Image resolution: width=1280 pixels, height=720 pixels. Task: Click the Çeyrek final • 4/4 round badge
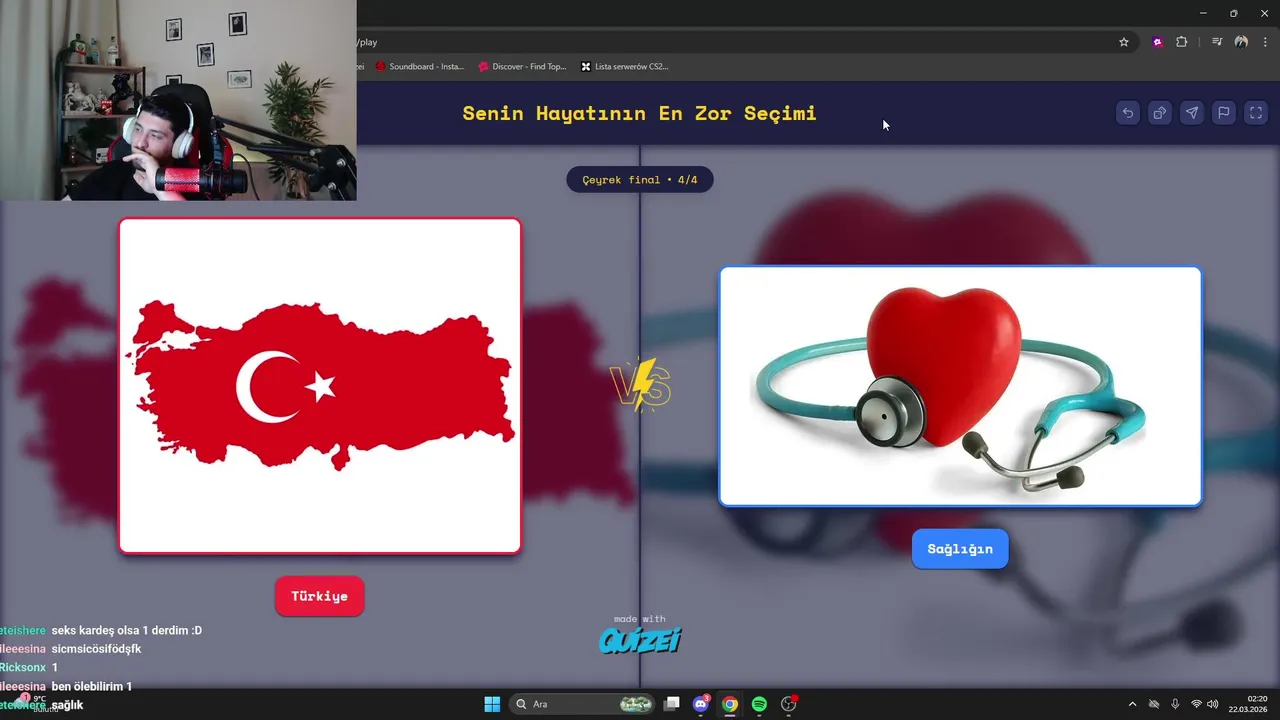640,180
